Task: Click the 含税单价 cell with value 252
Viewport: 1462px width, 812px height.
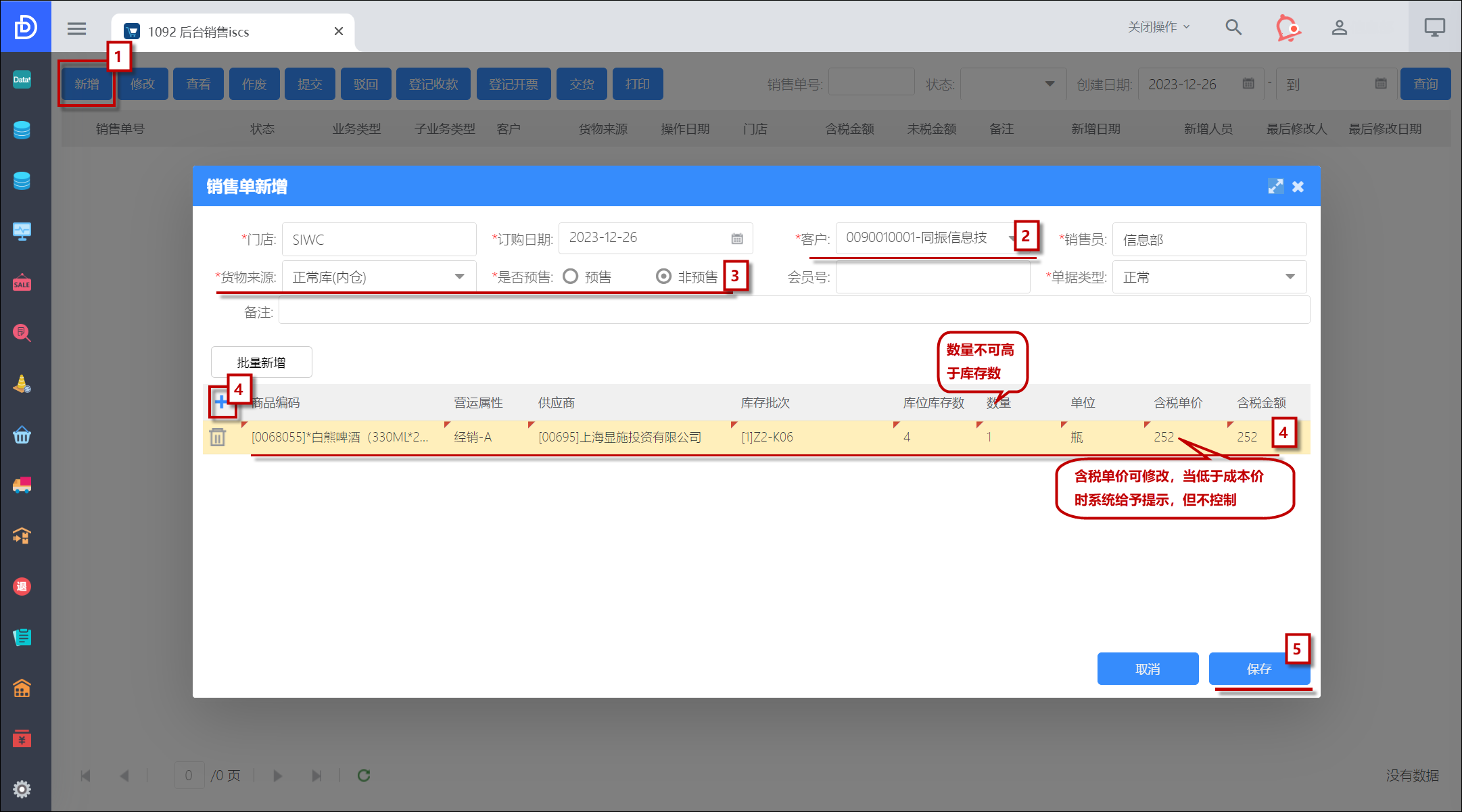Action: 1184,437
